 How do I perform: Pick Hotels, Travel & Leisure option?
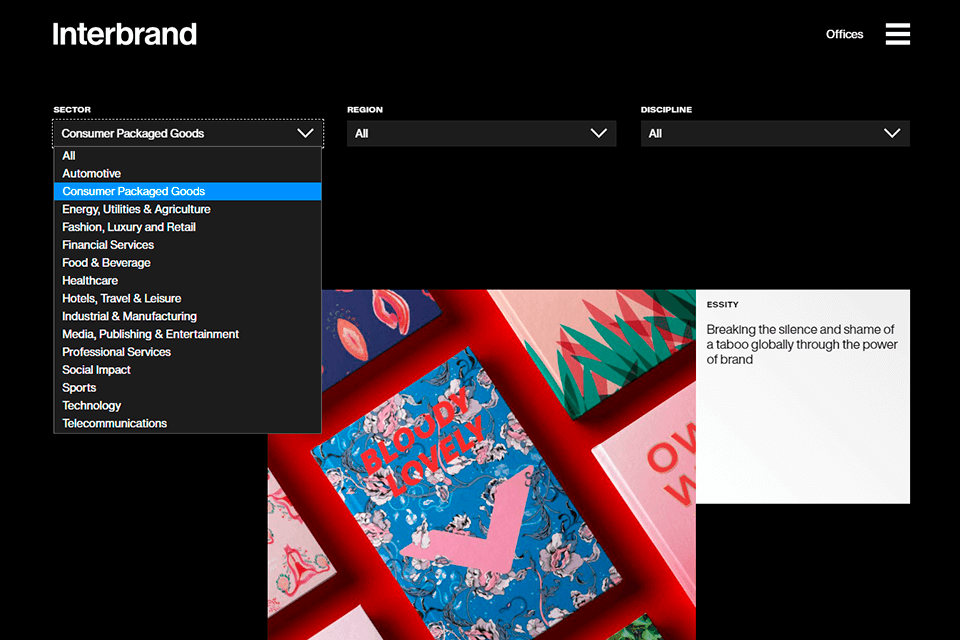pyautogui.click(x=187, y=298)
